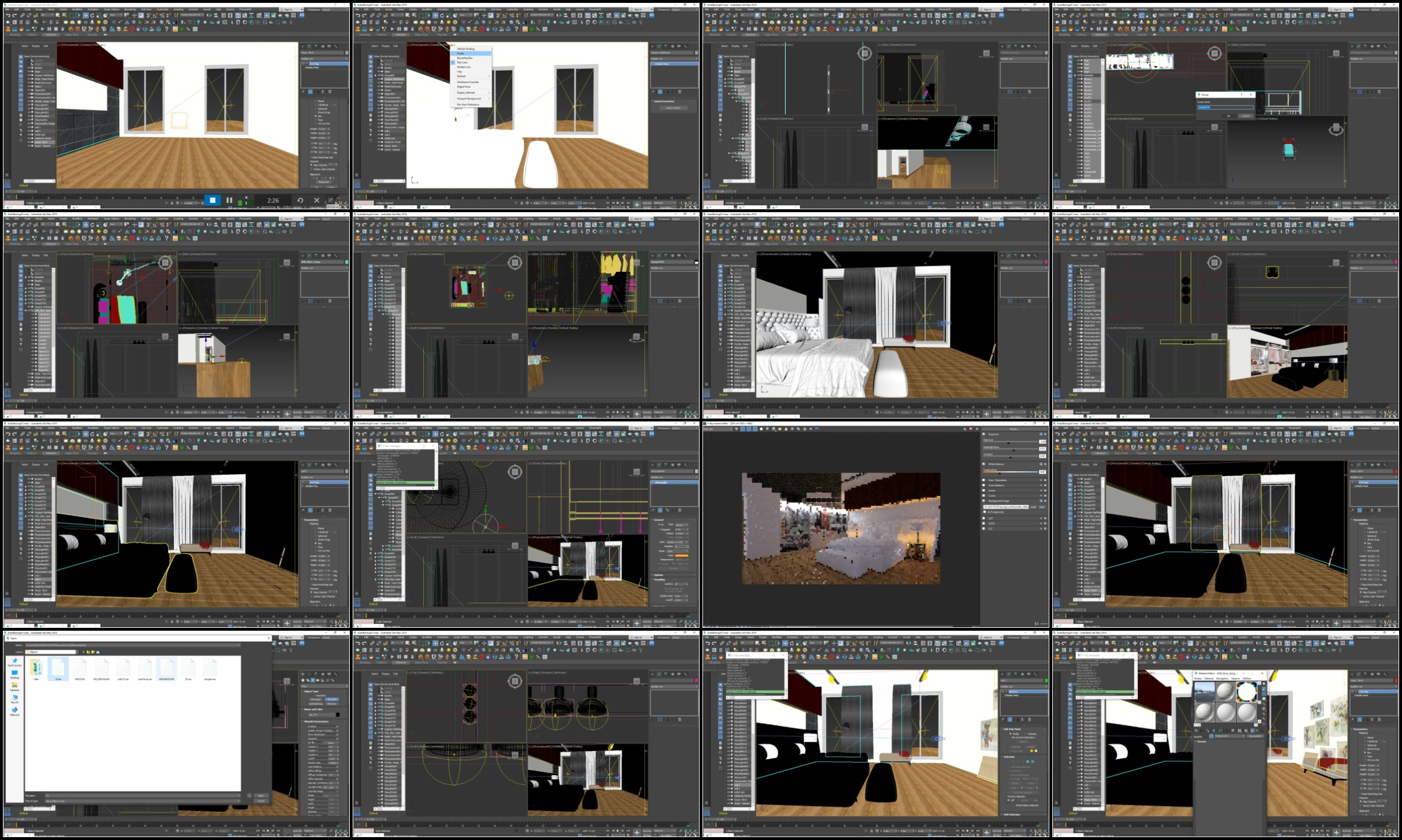Viewport: 1402px width, 840px height.
Task: Click the orange light color swatch in VRayLight frame
Action: click(682, 556)
